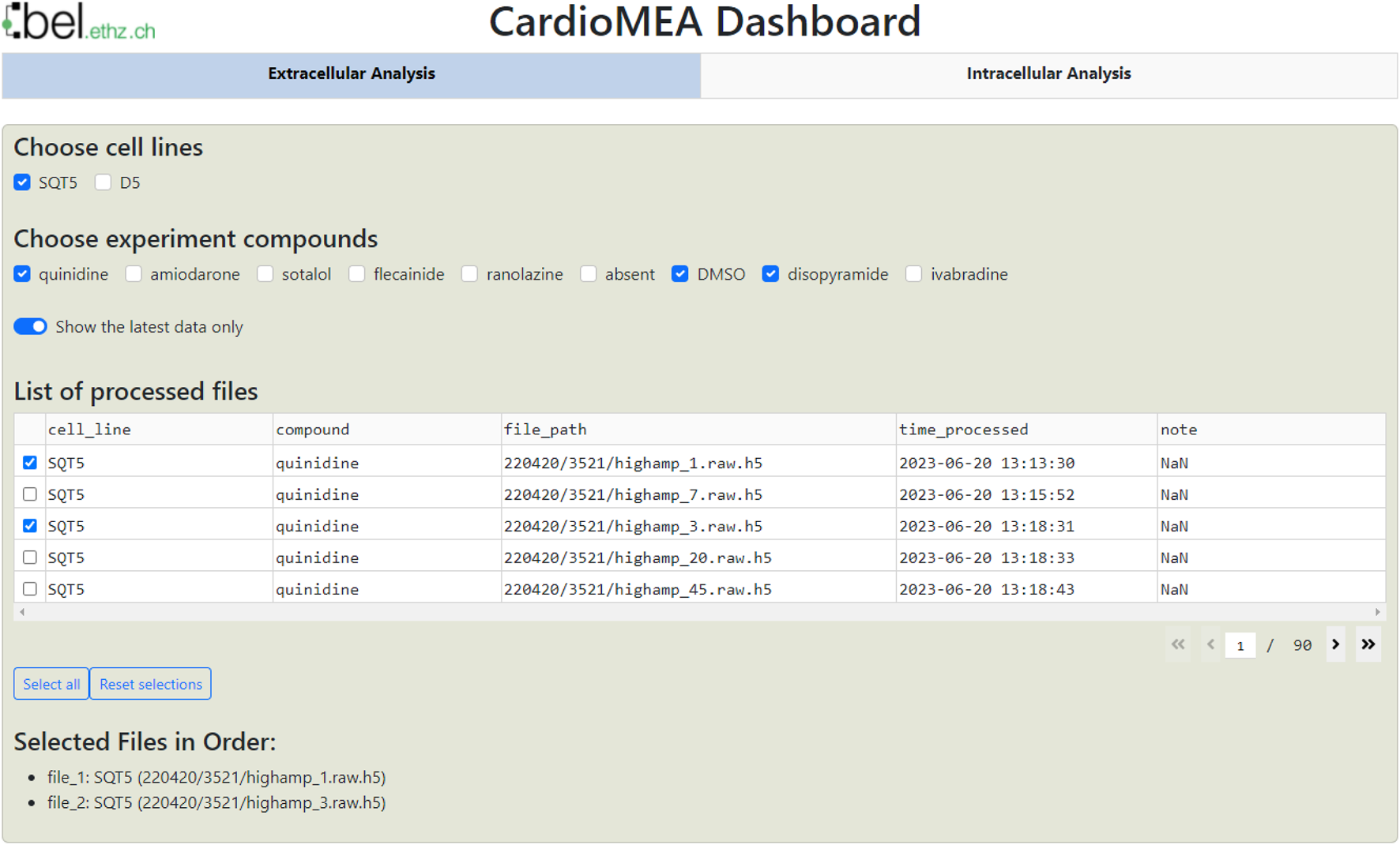Enable the D5 cell line checkbox

click(103, 182)
